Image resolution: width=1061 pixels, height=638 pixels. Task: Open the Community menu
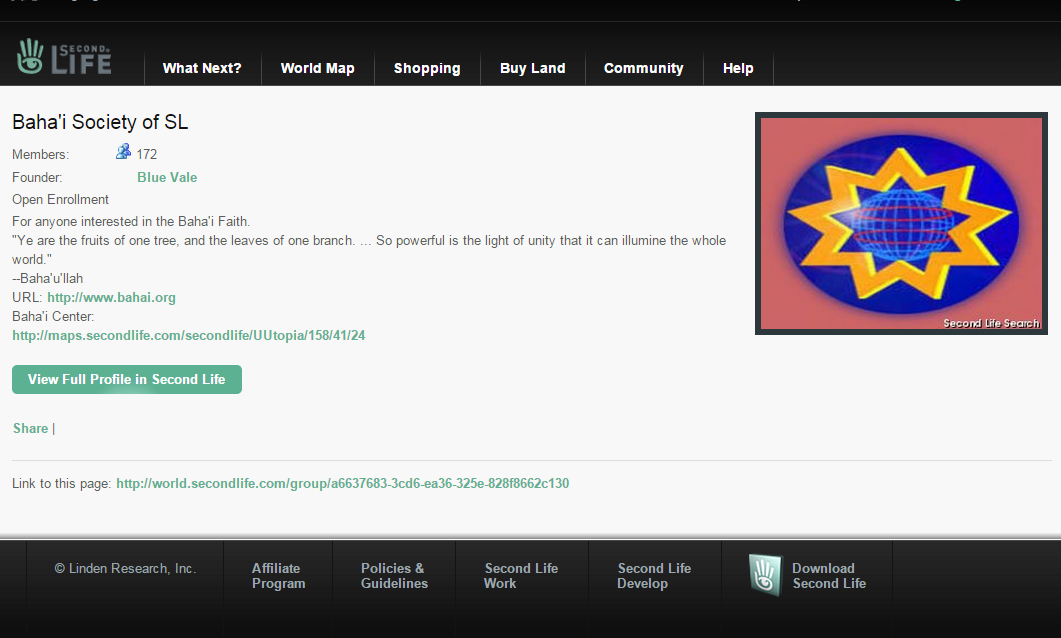[x=644, y=68]
